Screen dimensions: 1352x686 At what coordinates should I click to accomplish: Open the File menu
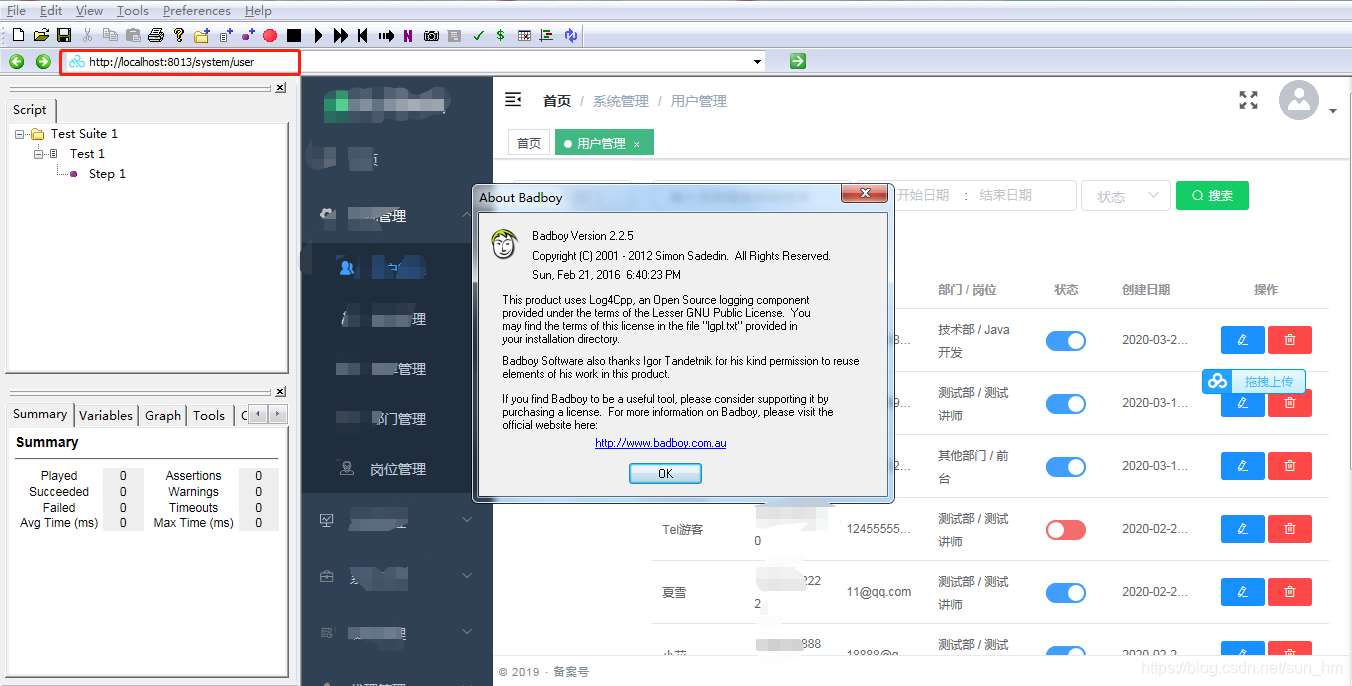pos(16,10)
